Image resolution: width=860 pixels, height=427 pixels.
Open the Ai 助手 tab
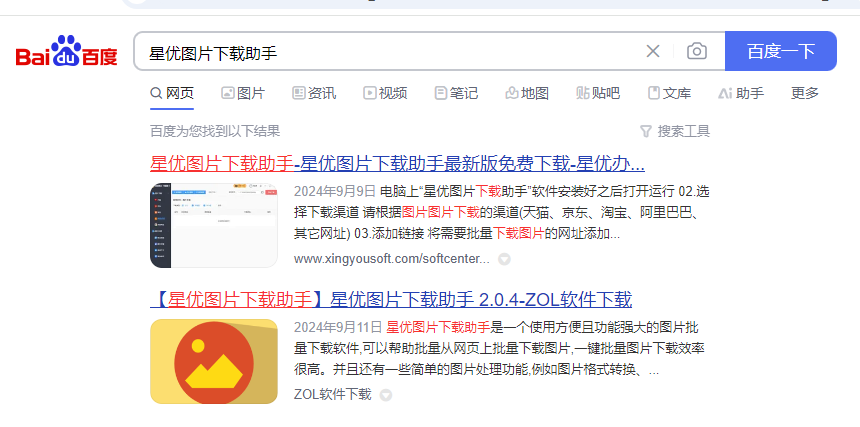point(741,93)
